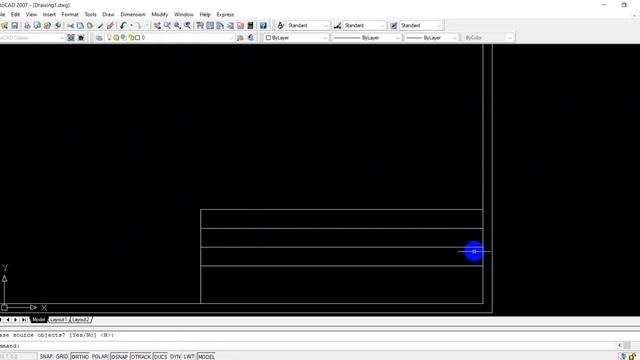
Task: Click the status bar lock icon
Action: (x=632, y=356)
